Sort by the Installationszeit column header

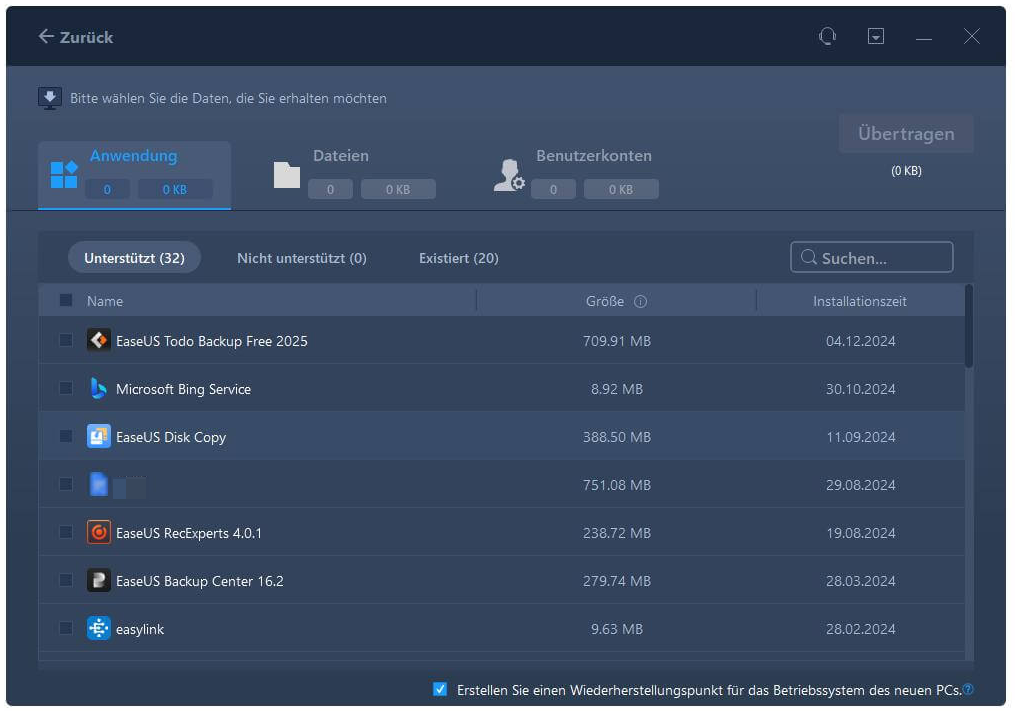click(x=860, y=301)
